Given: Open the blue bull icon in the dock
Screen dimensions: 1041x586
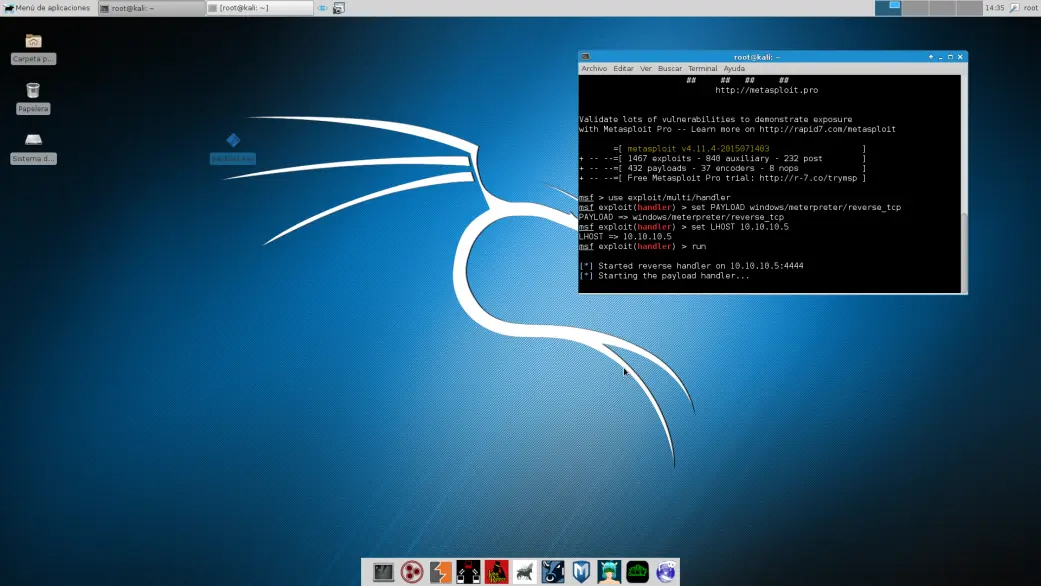Looking at the screenshot, I should pyautogui.click(x=552, y=572).
